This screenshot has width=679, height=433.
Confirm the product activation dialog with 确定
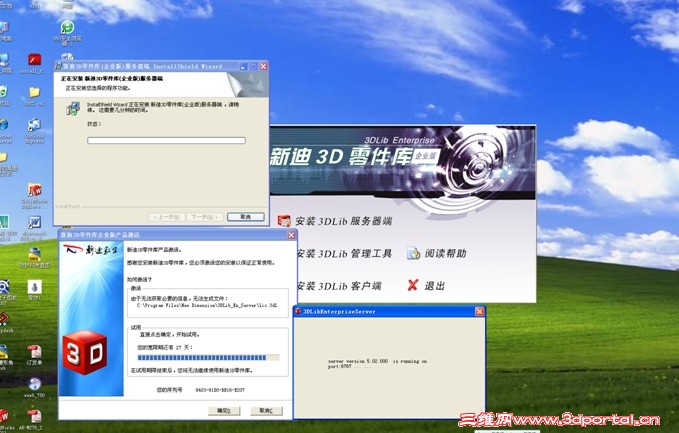[x=224, y=410]
